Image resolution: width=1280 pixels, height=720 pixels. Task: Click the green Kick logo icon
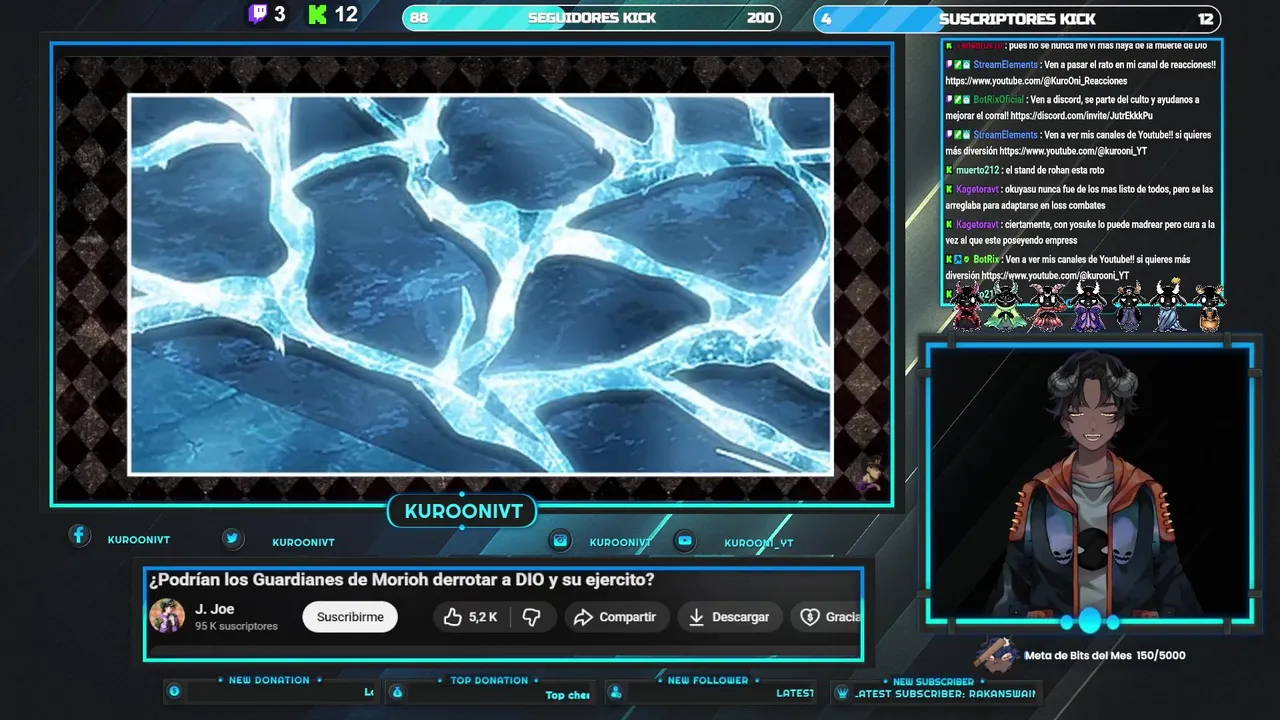[x=318, y=14]
